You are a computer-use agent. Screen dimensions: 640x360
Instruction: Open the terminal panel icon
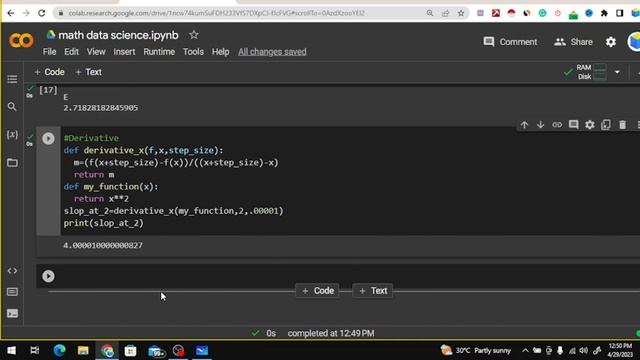pos(12,313)
